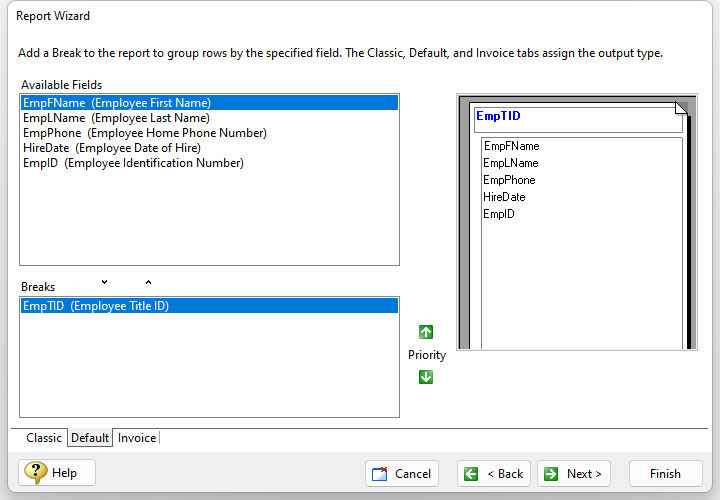Click the green Priority down arrow icon

click(x=426, y=377)
